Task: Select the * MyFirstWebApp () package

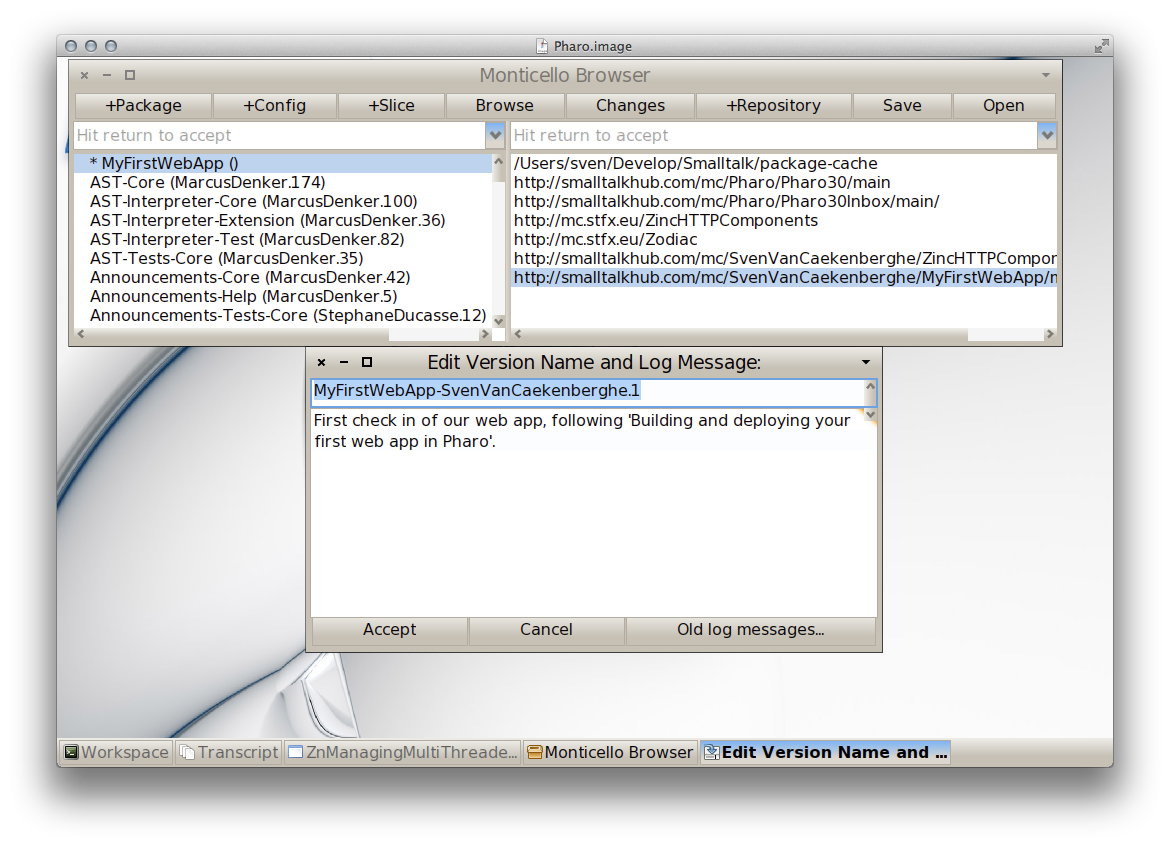Action: click(283, 163)
